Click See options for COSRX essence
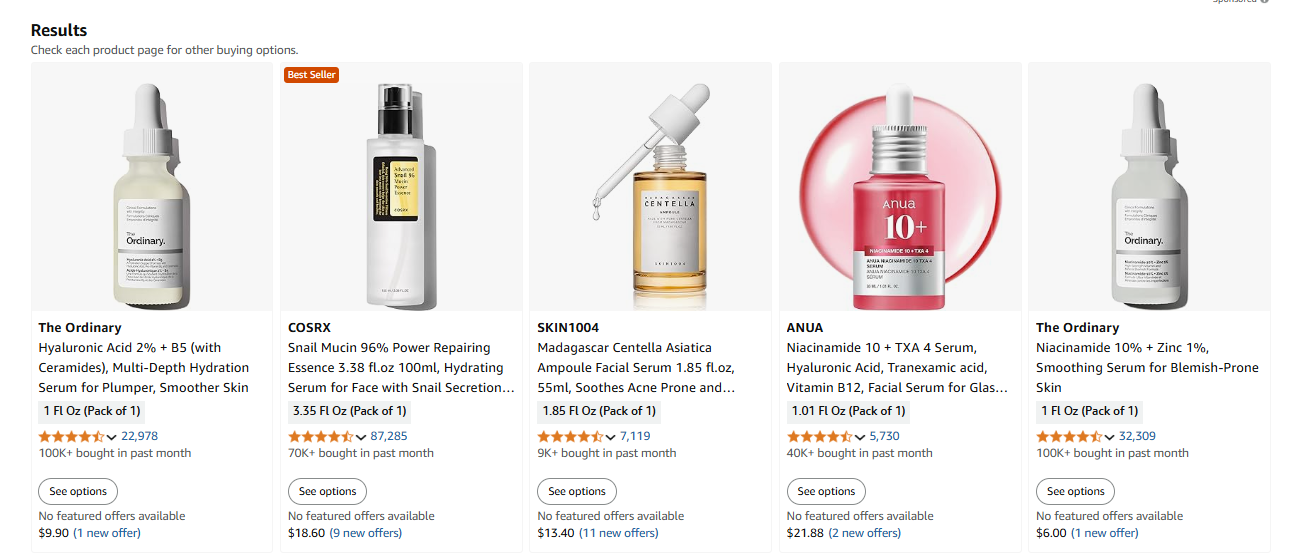 click(x=327, y=492)
